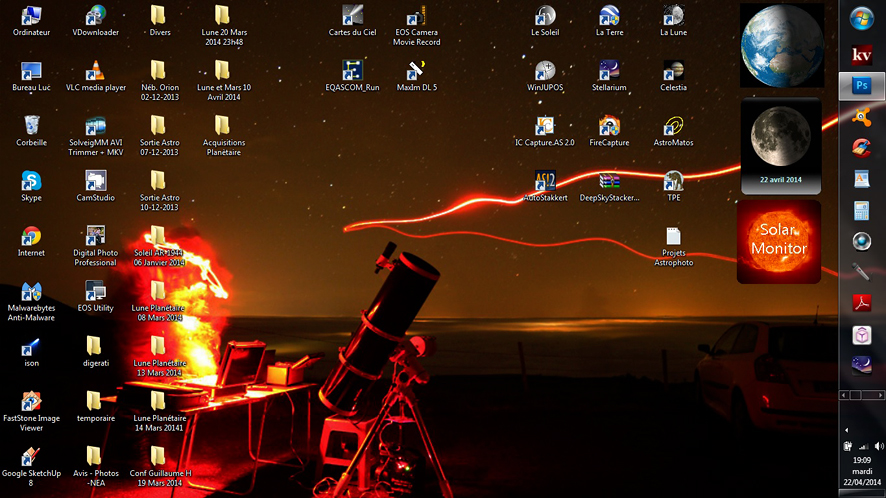Open EQASCOM_Run shortcut

(353, 76)
